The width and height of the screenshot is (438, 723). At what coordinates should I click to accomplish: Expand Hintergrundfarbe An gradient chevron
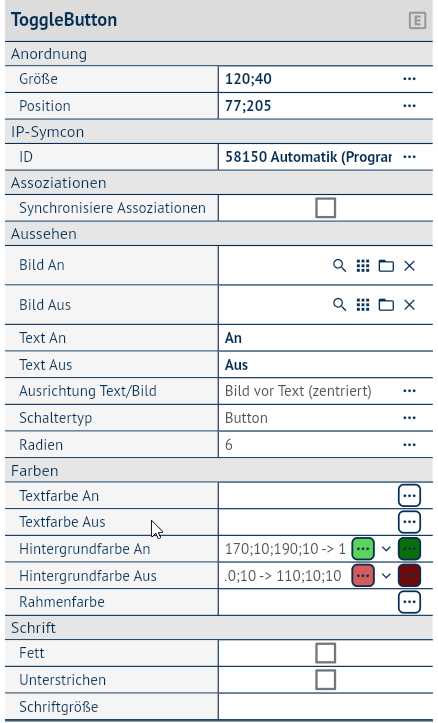pyautogui.click(x=386, y=549)
